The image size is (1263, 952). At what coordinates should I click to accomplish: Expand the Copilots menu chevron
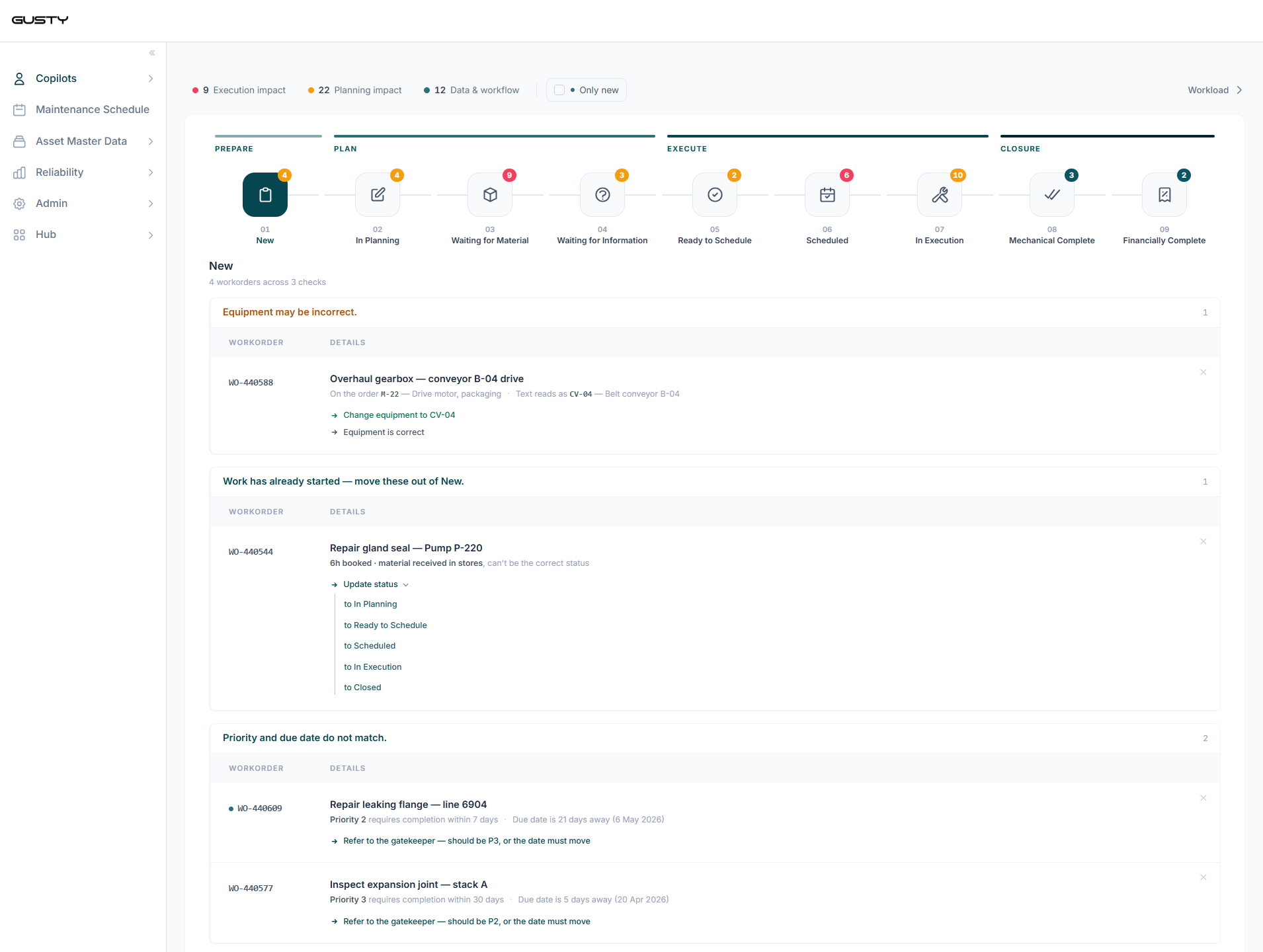[151, 79]
